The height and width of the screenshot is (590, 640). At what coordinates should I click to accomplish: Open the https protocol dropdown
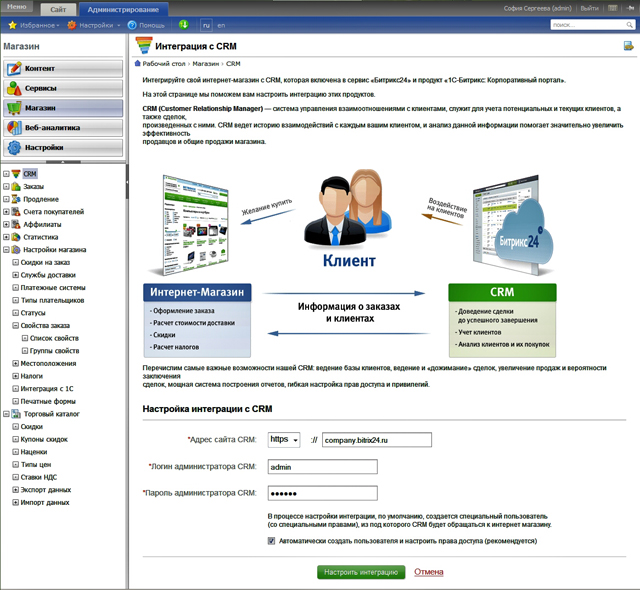[284, 439]
